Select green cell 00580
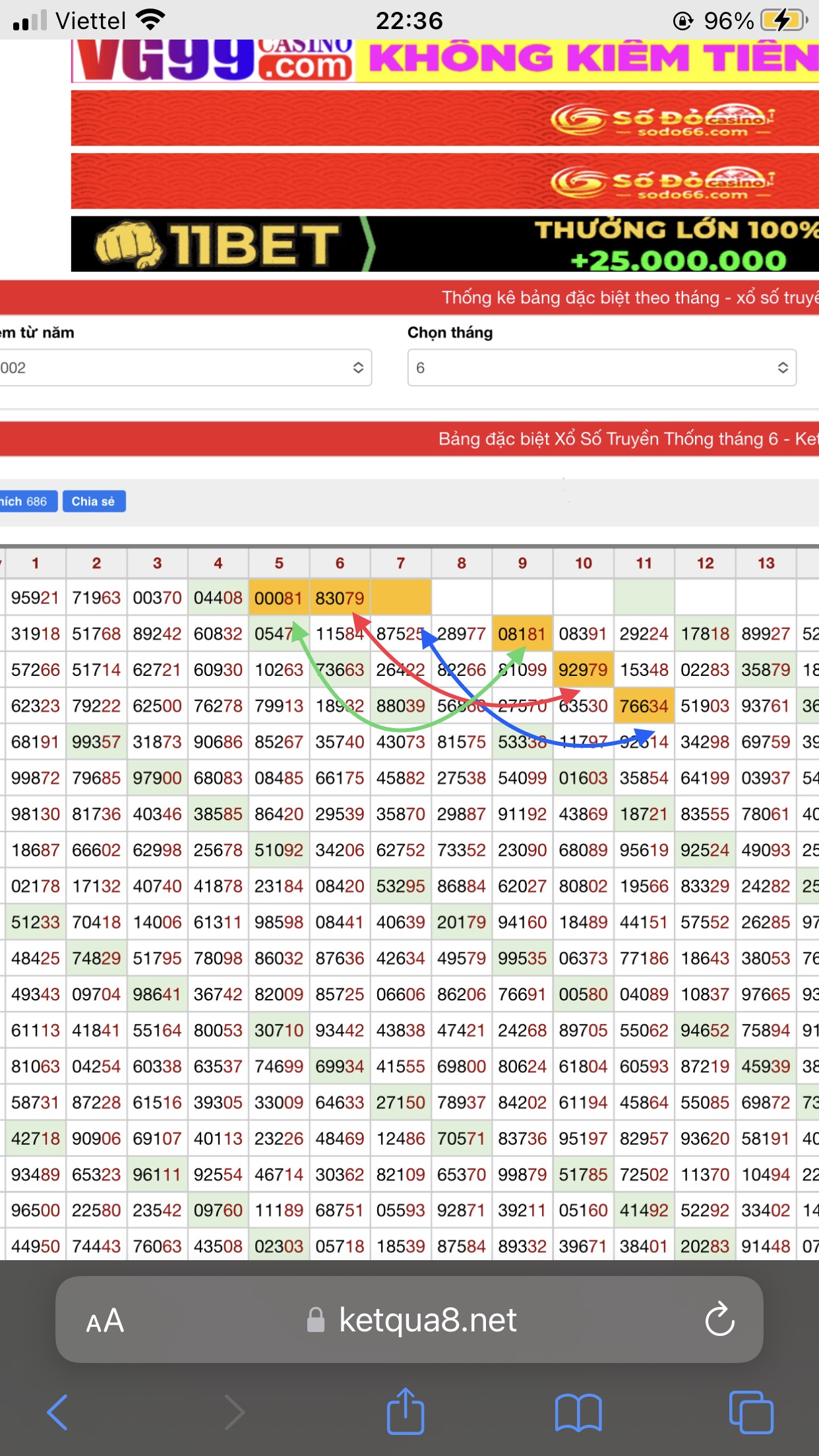The width and height of the screenshot is (819, 1456). coord(584,994)
